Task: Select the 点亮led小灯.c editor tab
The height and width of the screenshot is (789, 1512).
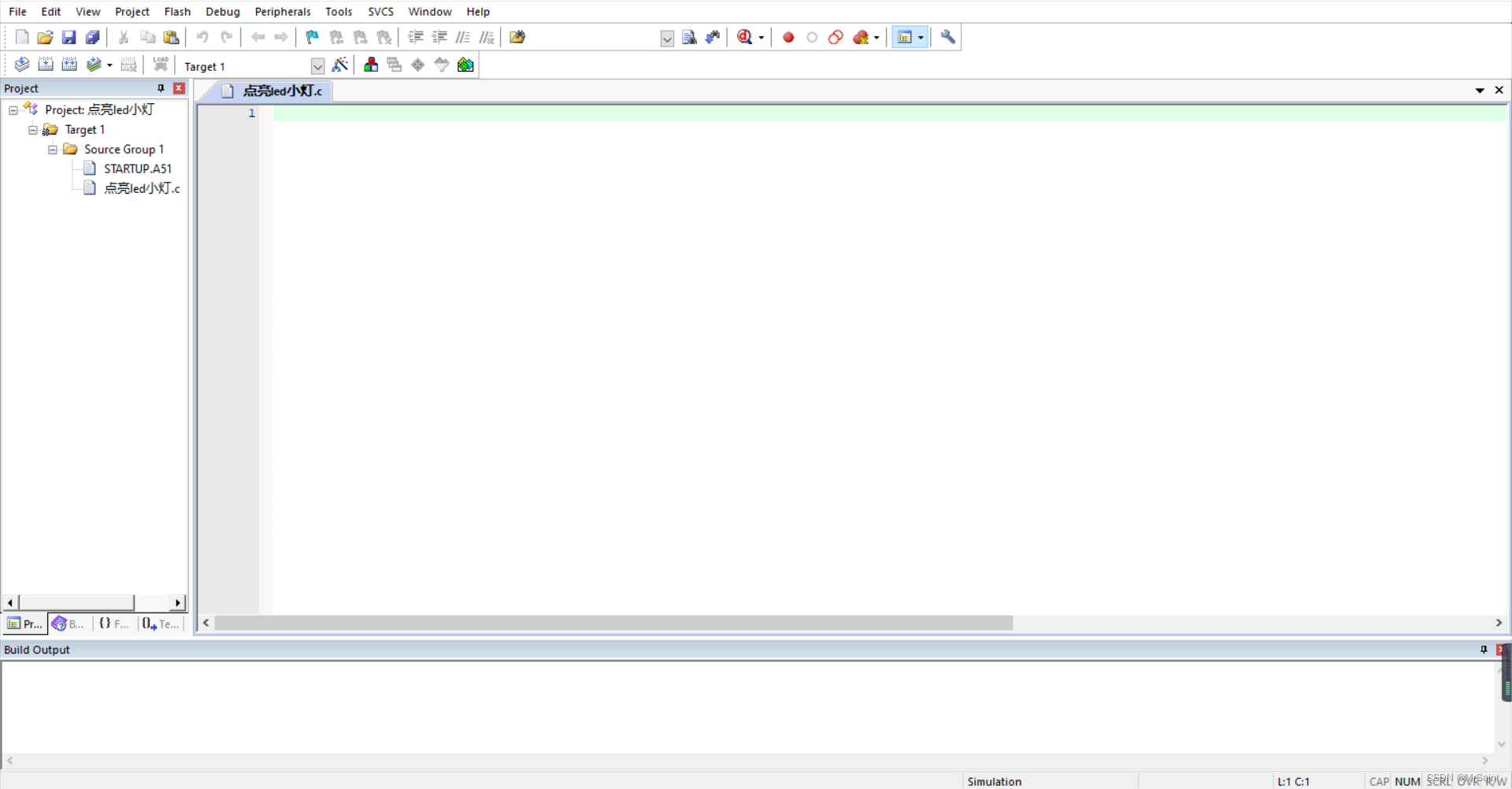Action: click(x=272, y=91)
